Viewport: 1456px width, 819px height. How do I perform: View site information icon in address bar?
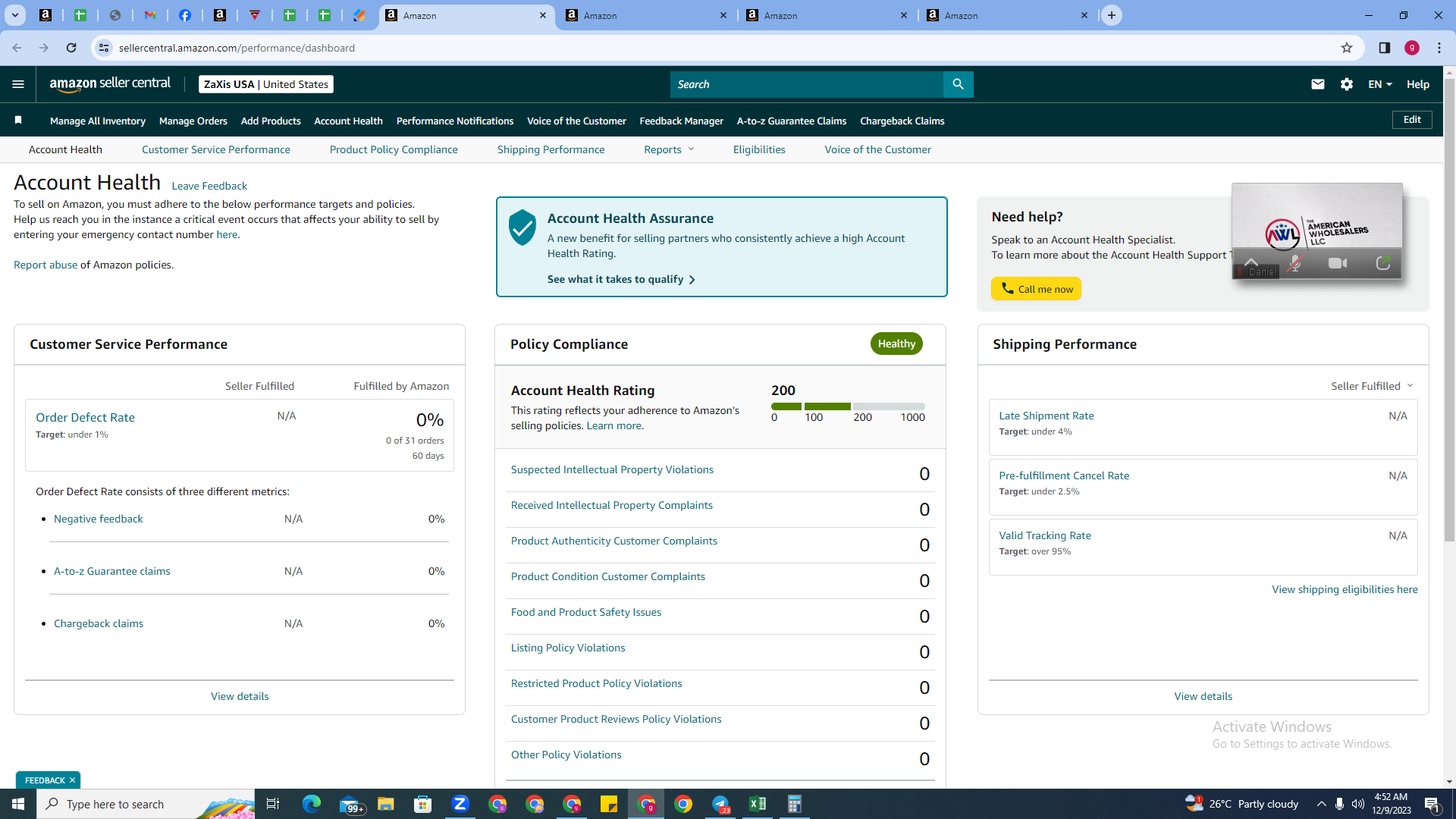(104, 48)
